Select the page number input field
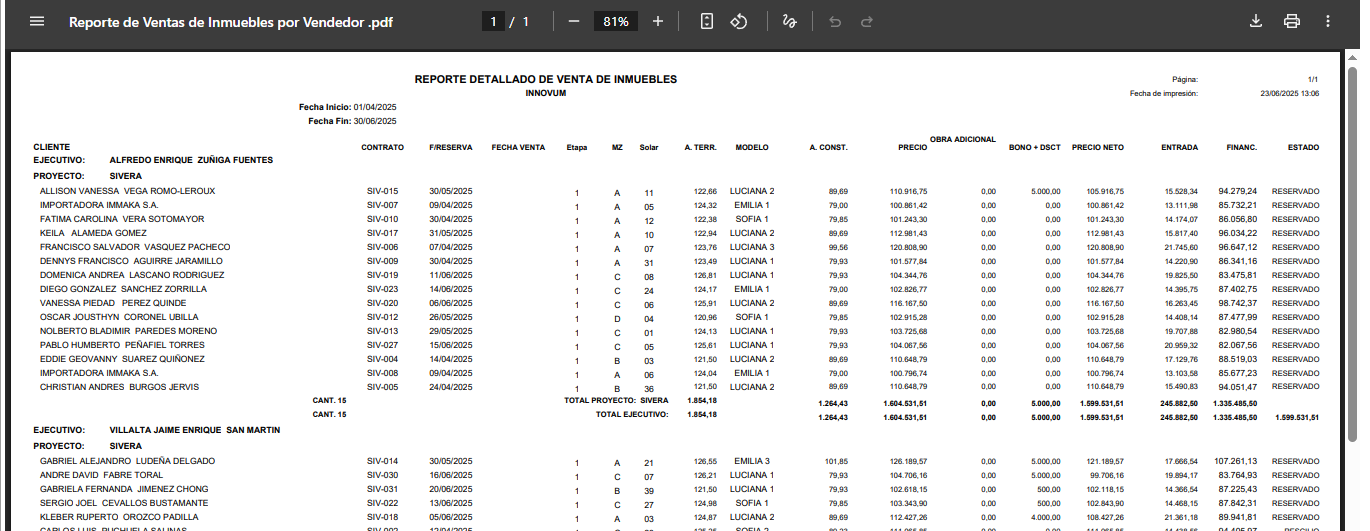Viewport: 1370px width, 531px height. tap(493, 21)
